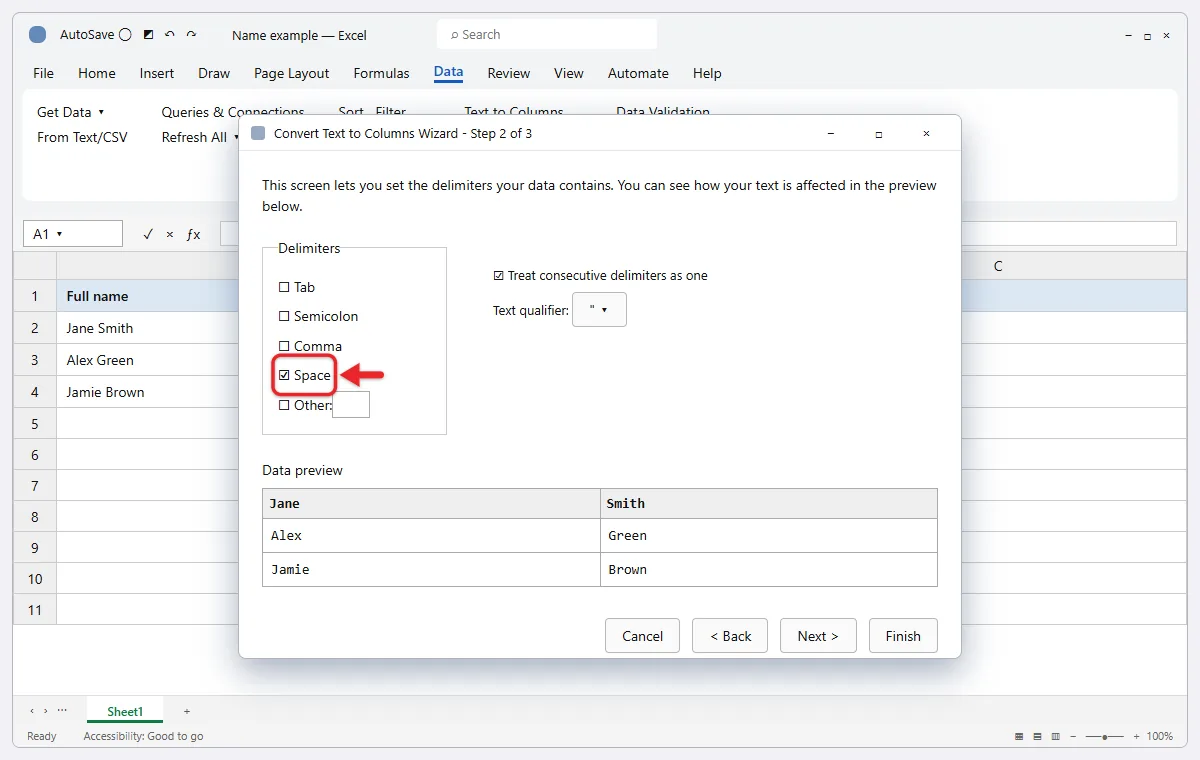
Task: Toggle Treat consecutive delimiters as one
Action: point(499,275)
